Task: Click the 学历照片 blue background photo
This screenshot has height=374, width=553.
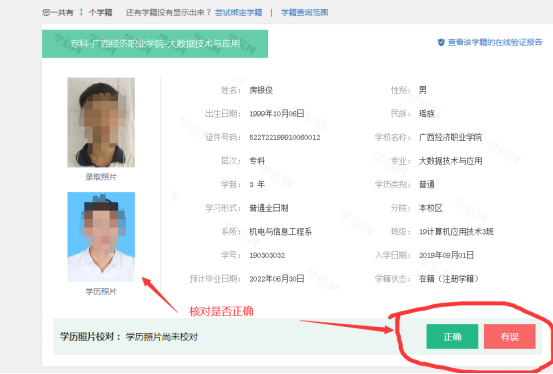Action: [x=101, y=237]
